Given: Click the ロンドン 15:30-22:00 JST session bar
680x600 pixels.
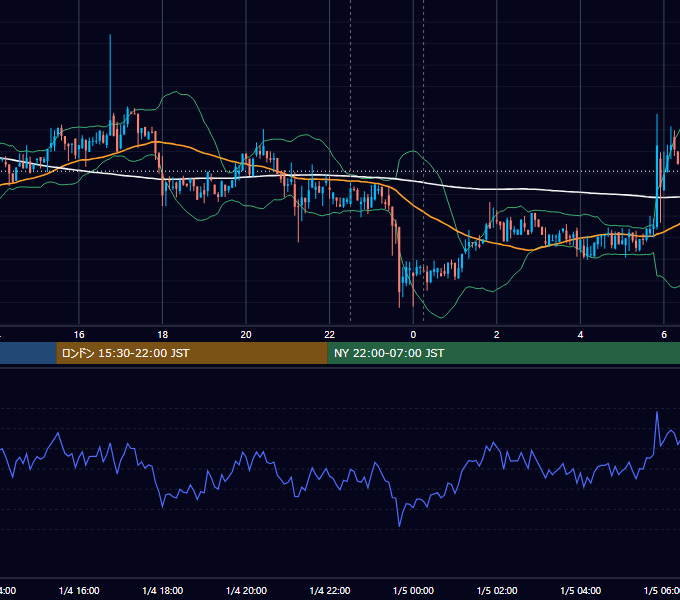Looking at the screenshot, I should (x=192, y=353).
